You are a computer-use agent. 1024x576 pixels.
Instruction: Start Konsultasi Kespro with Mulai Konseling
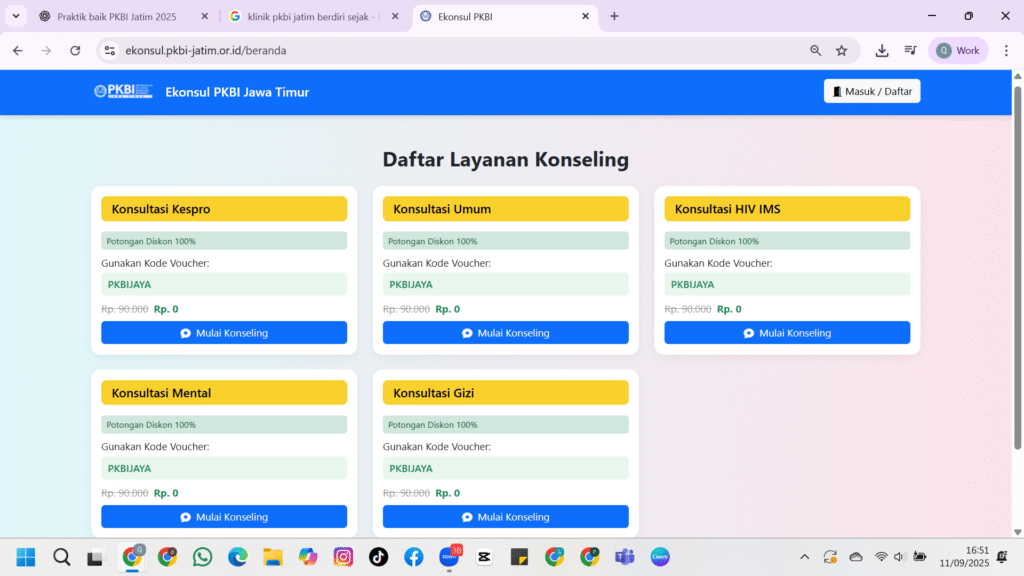pyautogui.click(x=224, y=333)
